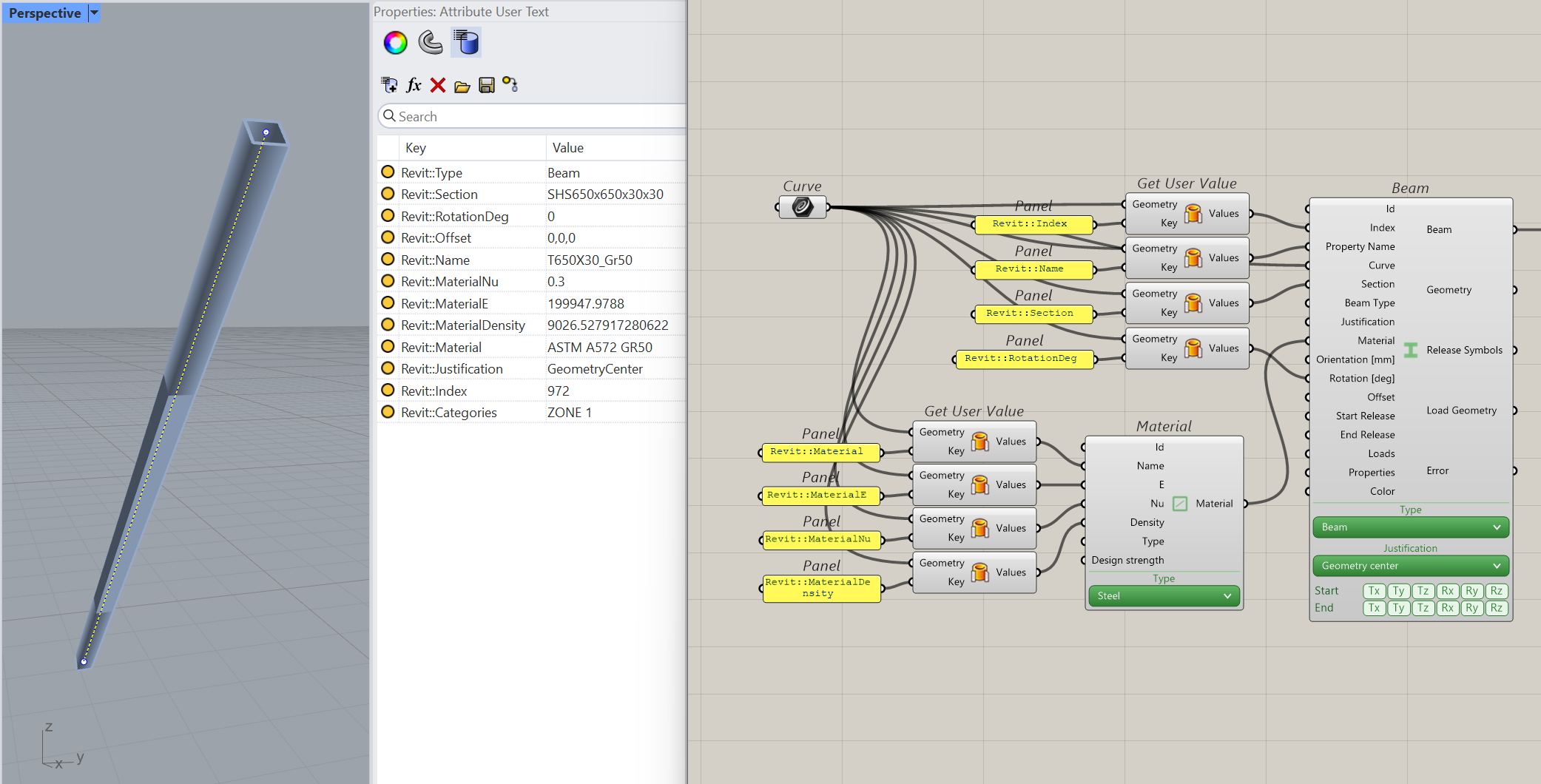Click the Design strength input on Material
1541x784 pixels.
[x=1127, y=561]
